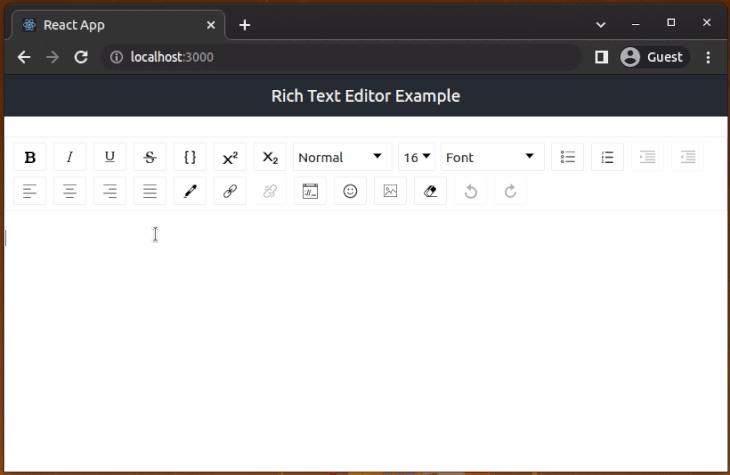Go back in browser history
The height and width of the screenshot is (475, 730).
coord(24,57)
